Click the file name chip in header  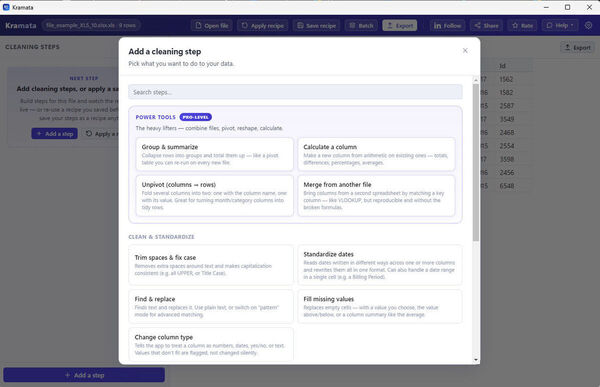tap(91, 25)
